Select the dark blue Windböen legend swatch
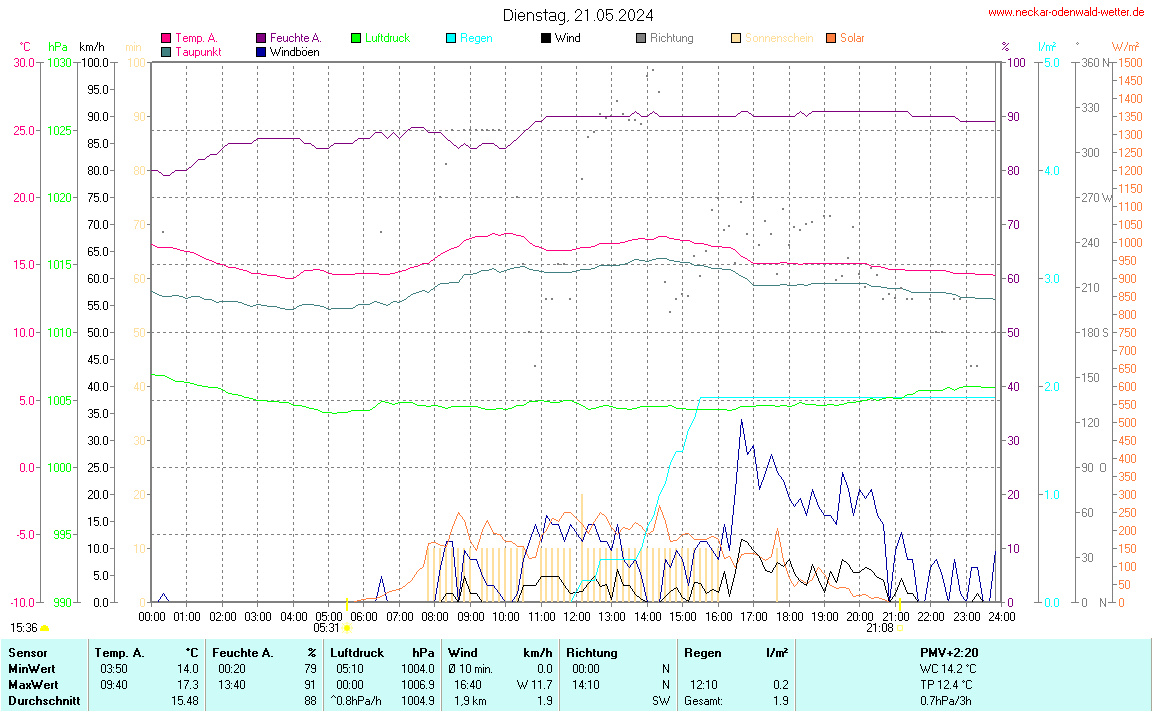 pyautogui.click(x=261, y=51)
